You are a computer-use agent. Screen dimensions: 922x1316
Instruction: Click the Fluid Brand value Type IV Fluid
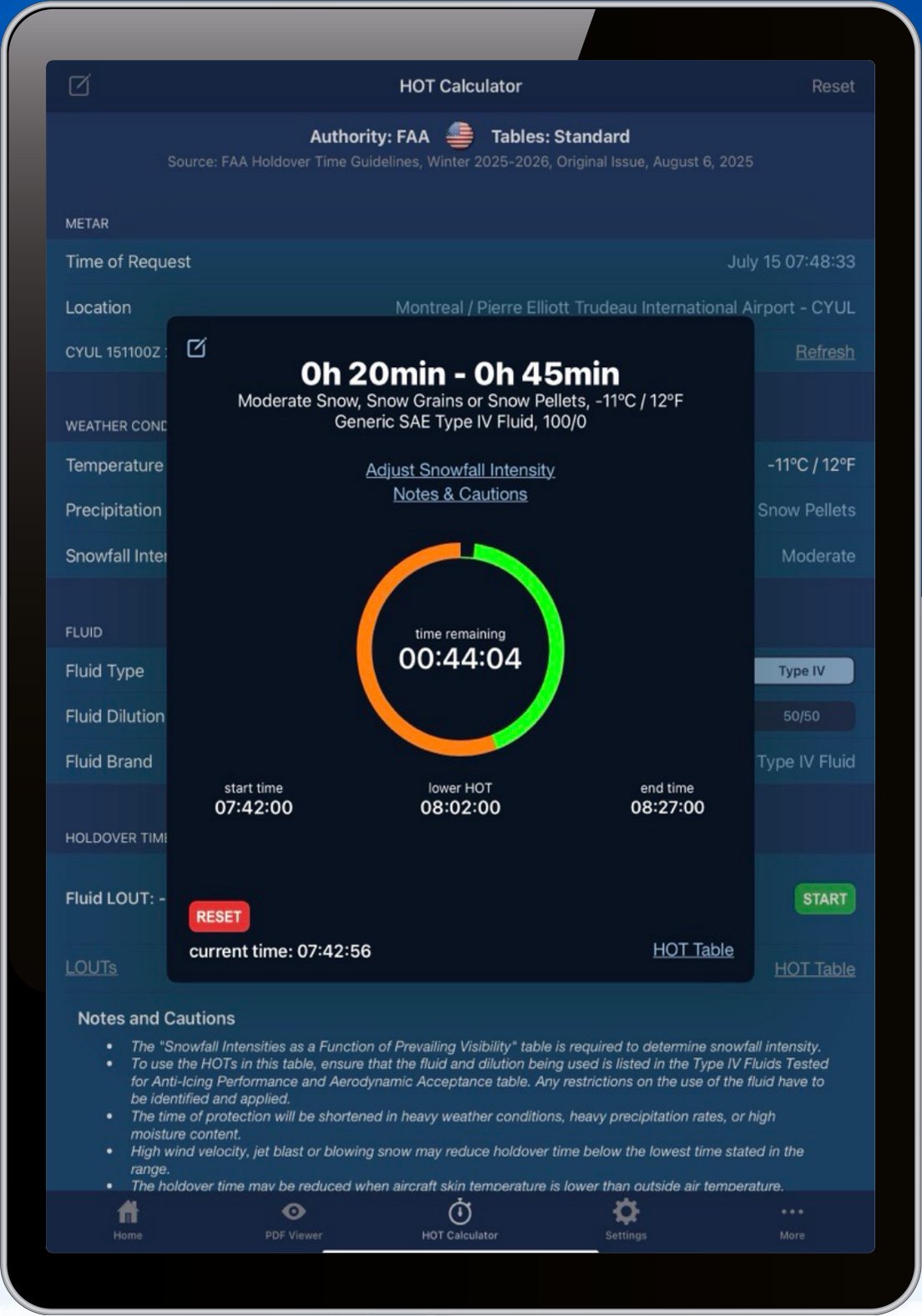pos(806,762)
